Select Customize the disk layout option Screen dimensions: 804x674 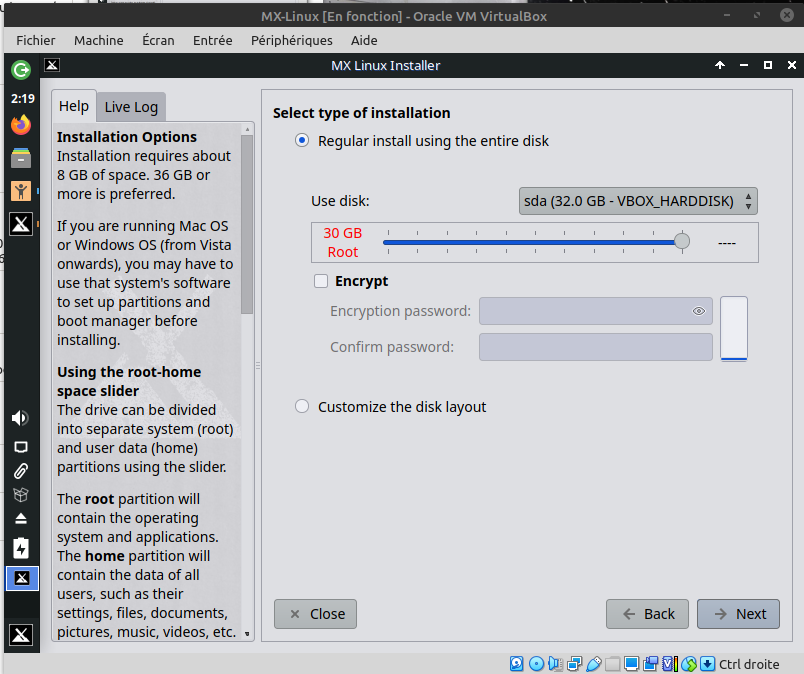tap(302, 407)
